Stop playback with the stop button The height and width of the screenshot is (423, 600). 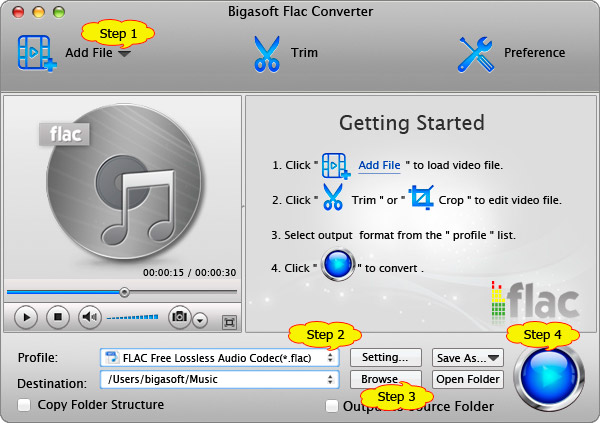click(x=58, y=317)
